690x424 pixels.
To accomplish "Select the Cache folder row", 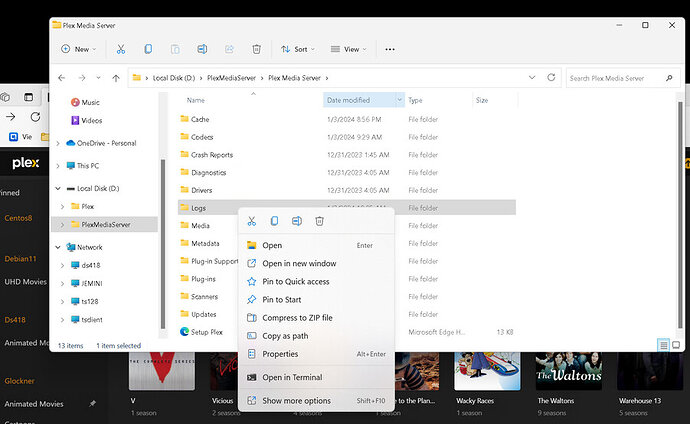I will 347,119.
